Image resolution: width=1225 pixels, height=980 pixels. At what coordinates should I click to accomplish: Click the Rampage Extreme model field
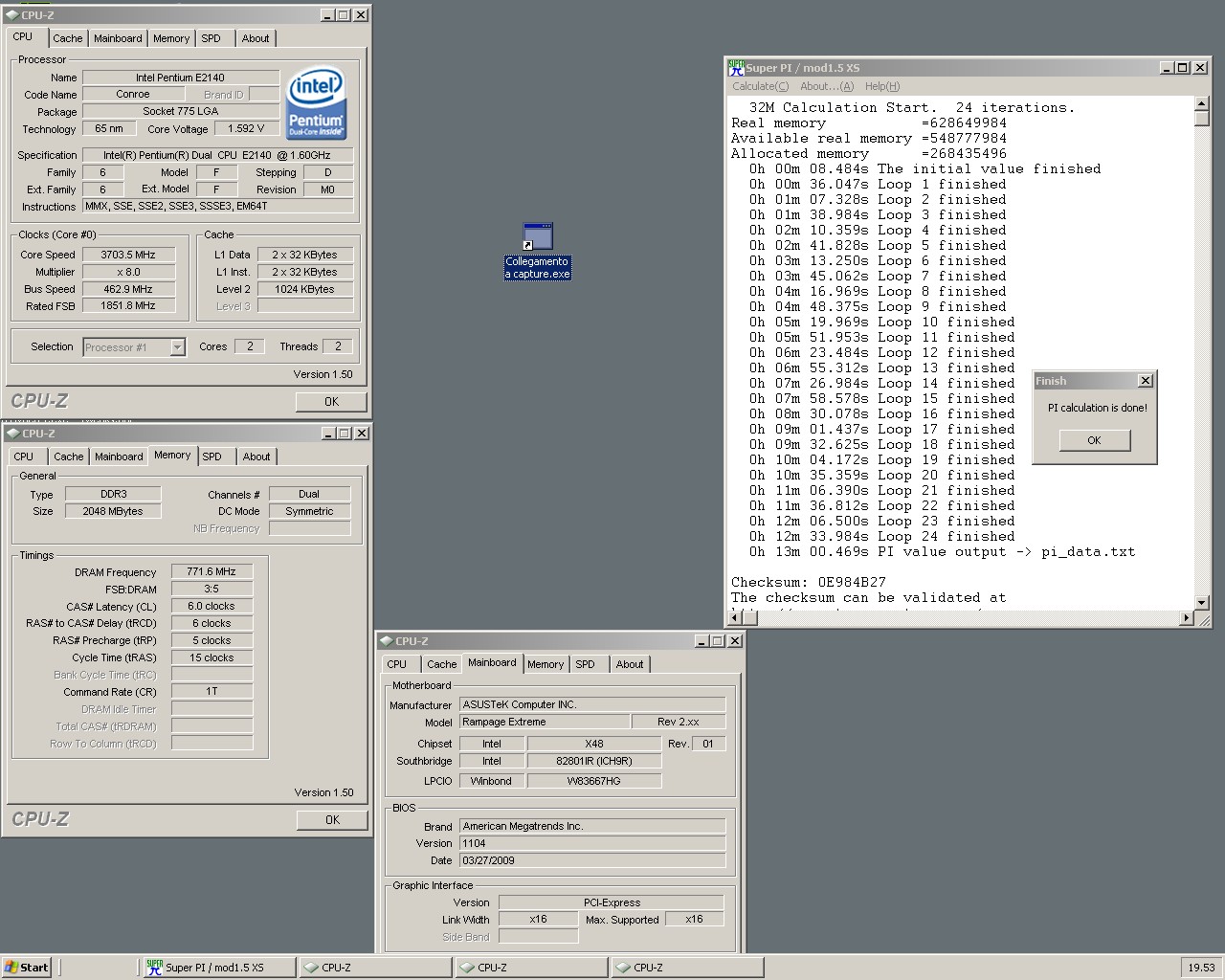(x=545, y=722)
